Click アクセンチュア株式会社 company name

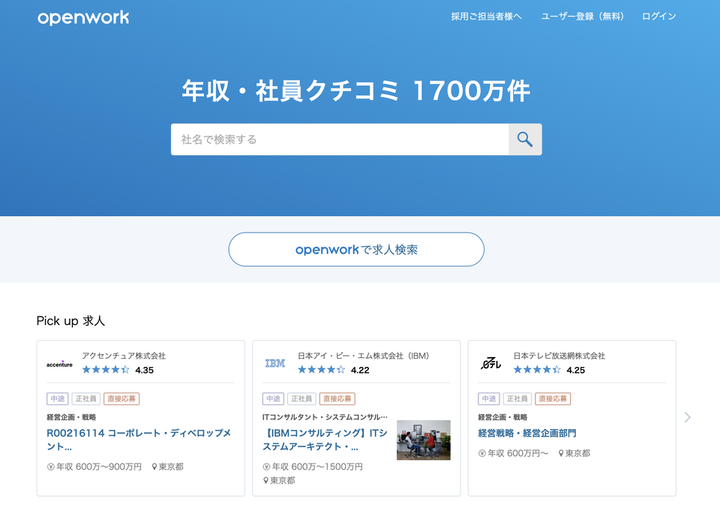(x=124, y=355)
